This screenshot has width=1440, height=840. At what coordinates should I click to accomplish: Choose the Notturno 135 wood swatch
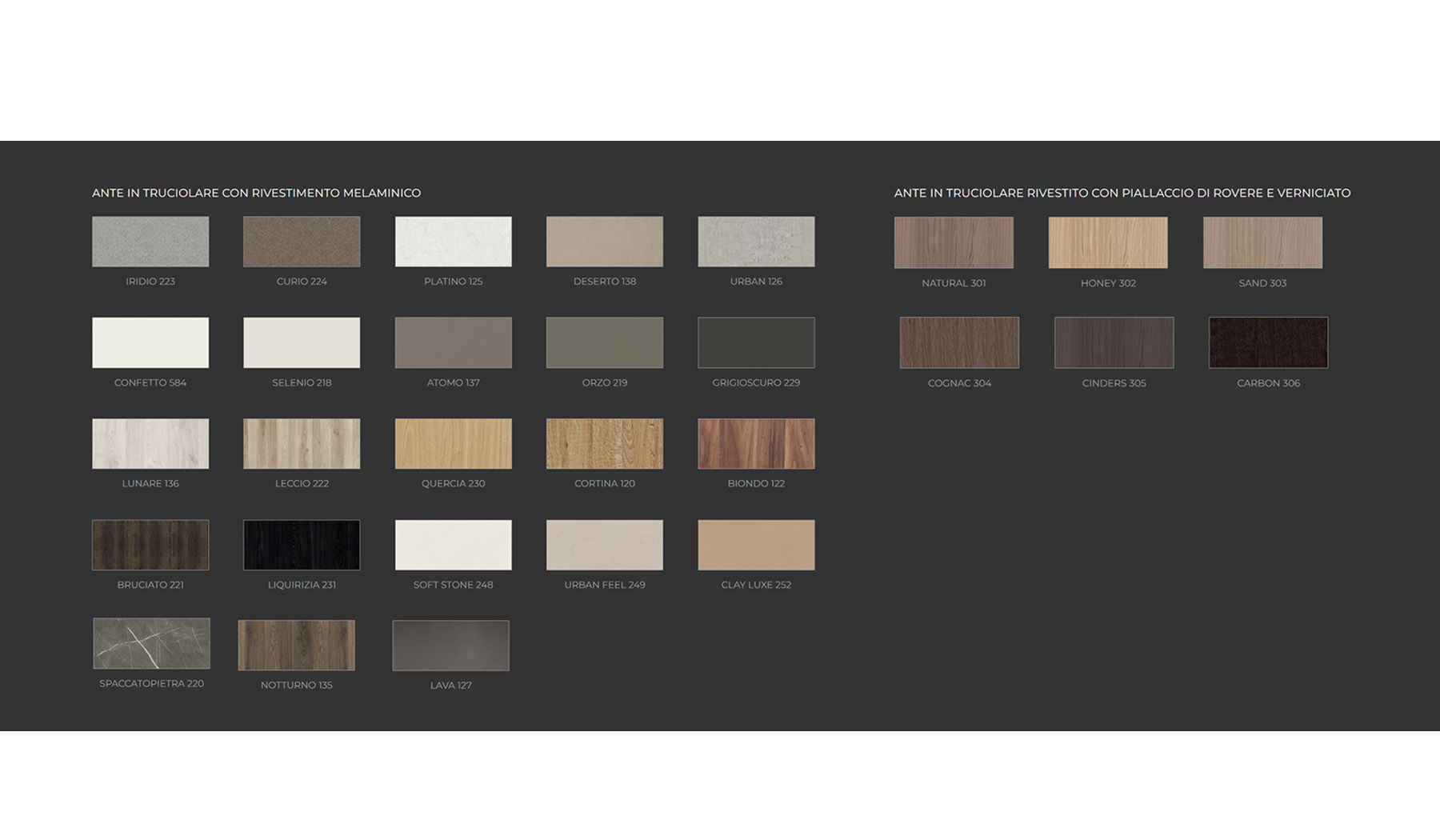point(296,645)
